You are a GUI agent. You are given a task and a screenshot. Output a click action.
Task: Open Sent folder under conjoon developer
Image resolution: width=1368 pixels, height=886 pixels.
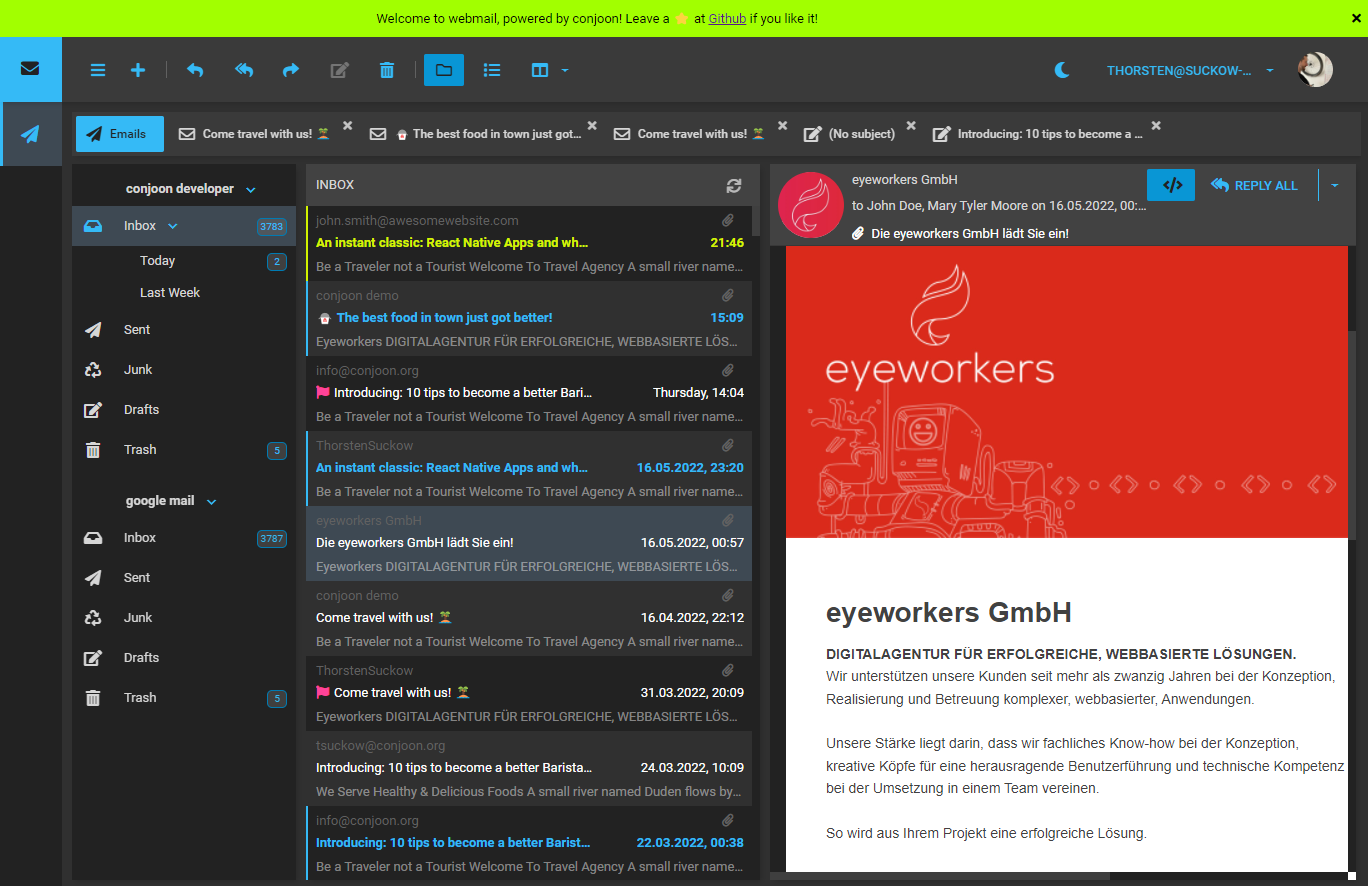(184, 330)
